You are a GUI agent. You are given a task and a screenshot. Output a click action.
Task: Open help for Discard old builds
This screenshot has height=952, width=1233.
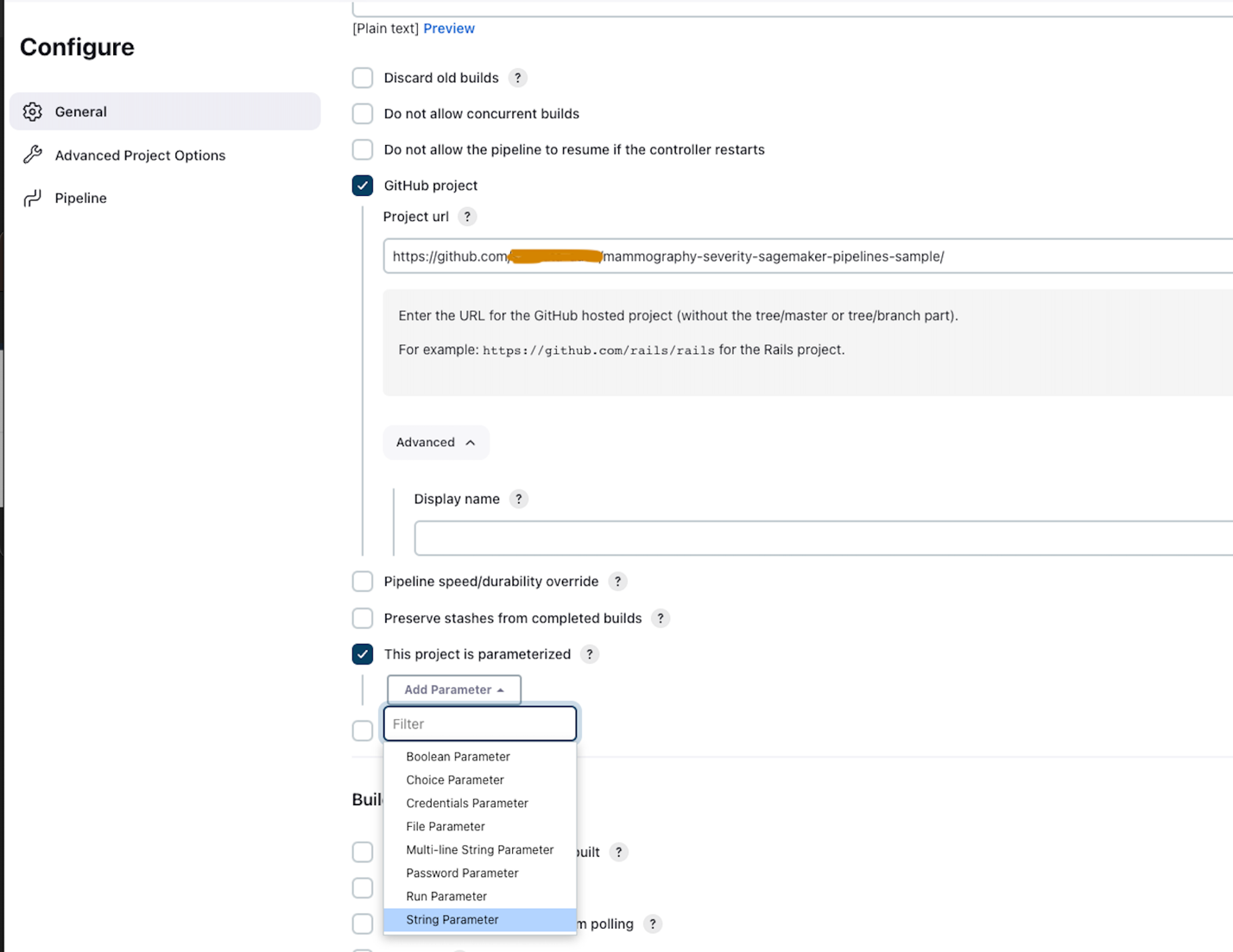517,78
